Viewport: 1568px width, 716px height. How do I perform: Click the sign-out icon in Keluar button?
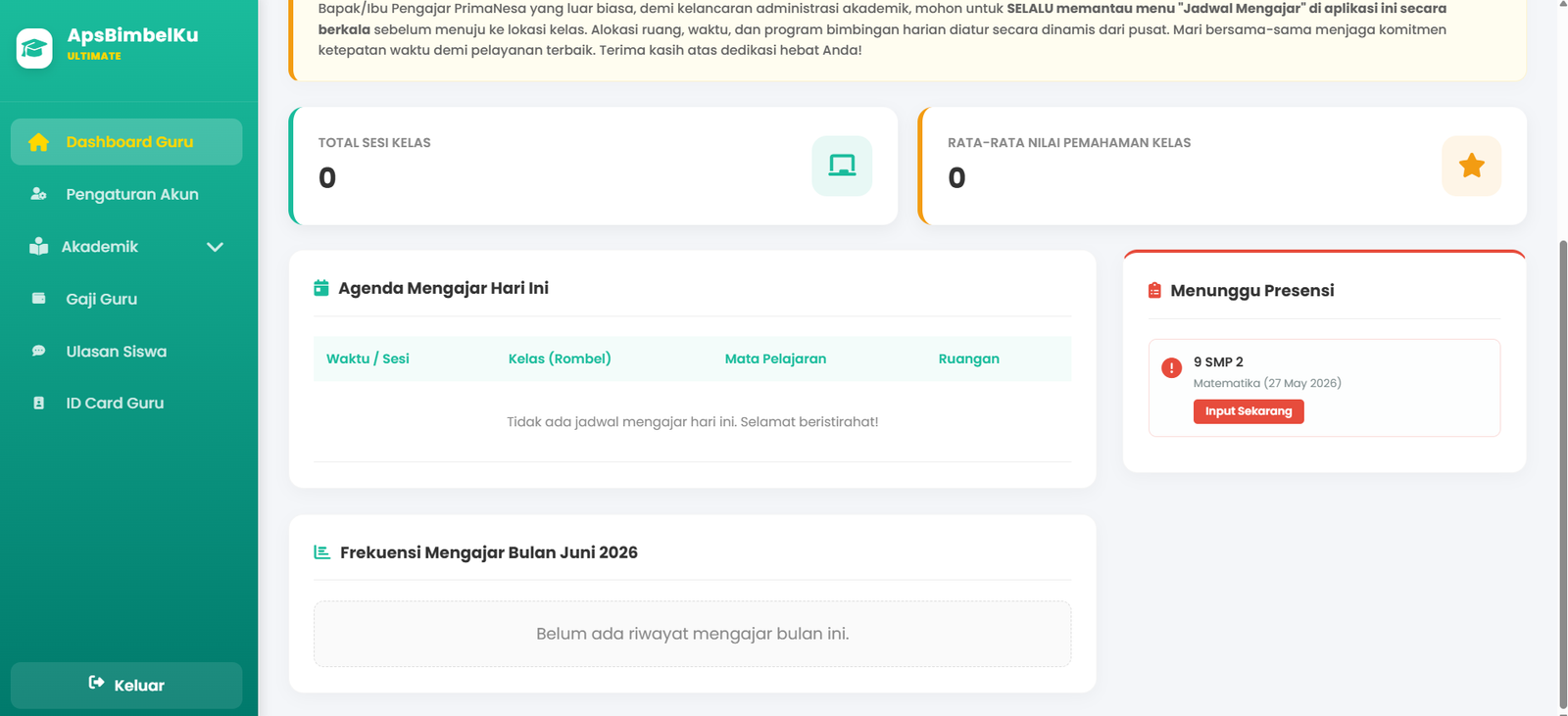point(96,683)
